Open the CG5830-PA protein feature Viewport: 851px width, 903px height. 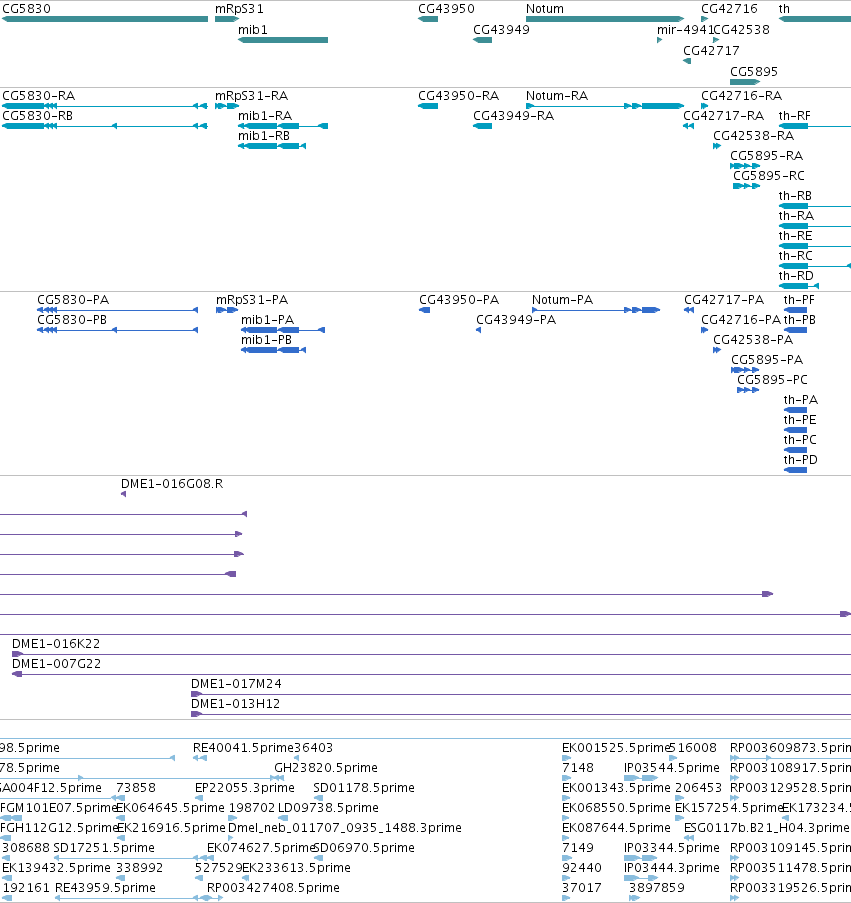(x=117, y=310)
